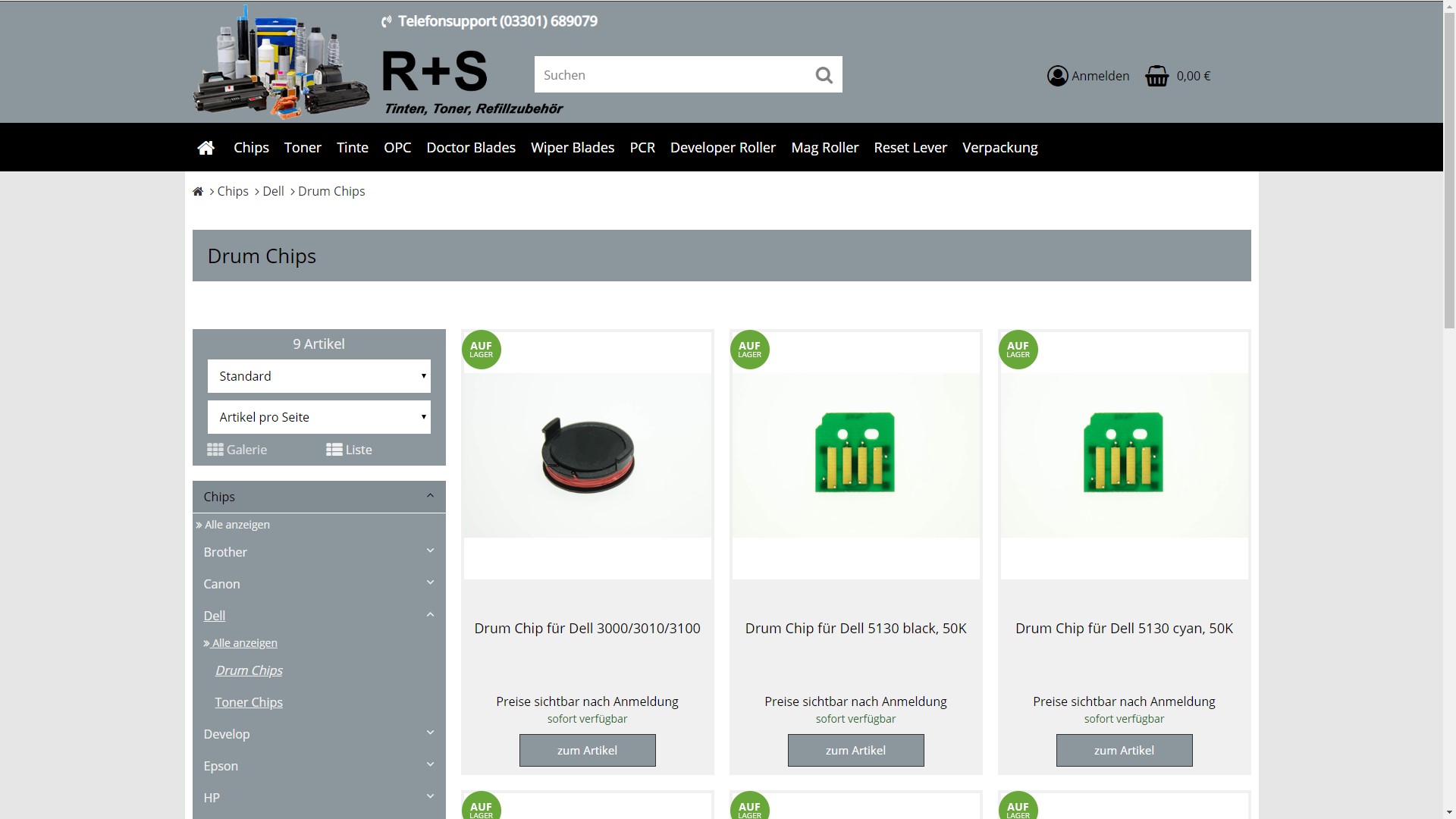The height and width of the screenshot is (819, 1456).
Task: Open title Drum Chip für Dell 3000/3010/3100
Action: click(x=588, y=629)
